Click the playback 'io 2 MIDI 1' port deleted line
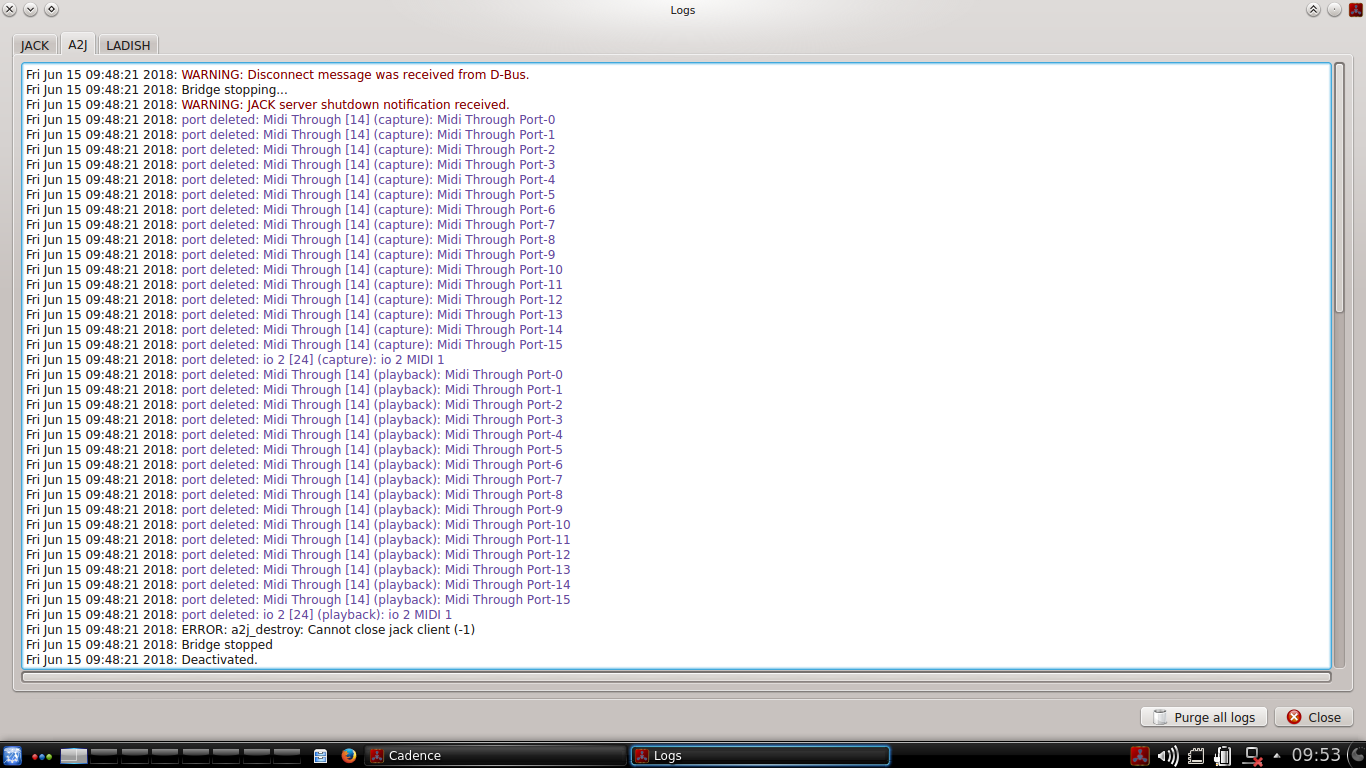 [239, 615]
